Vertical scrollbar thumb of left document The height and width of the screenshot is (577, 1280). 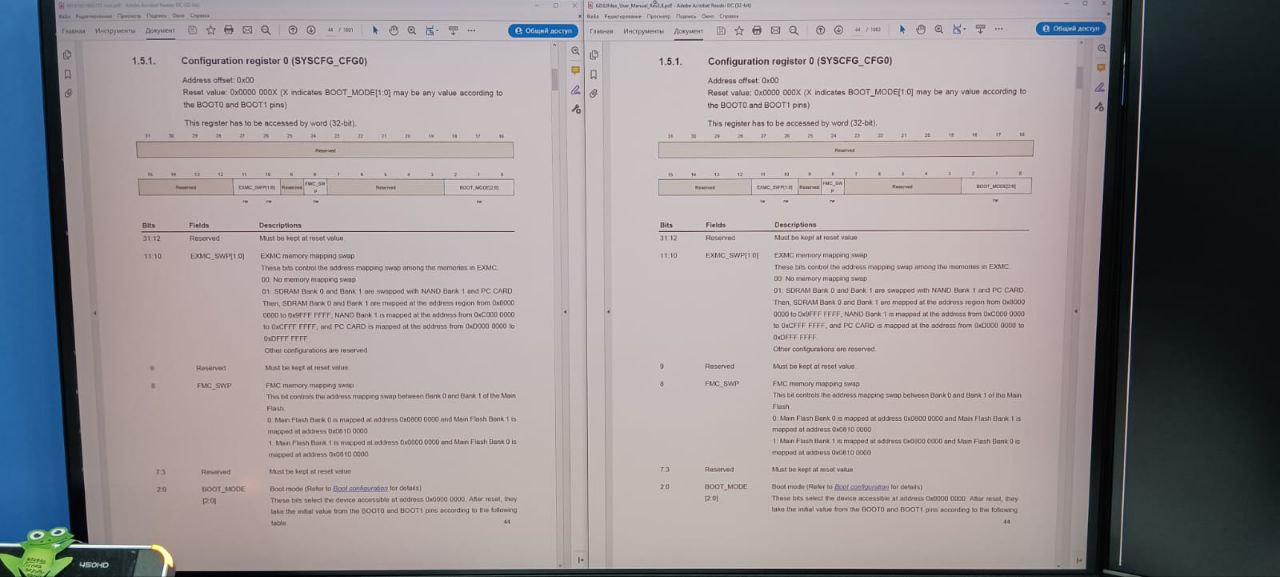click(555, 80)
